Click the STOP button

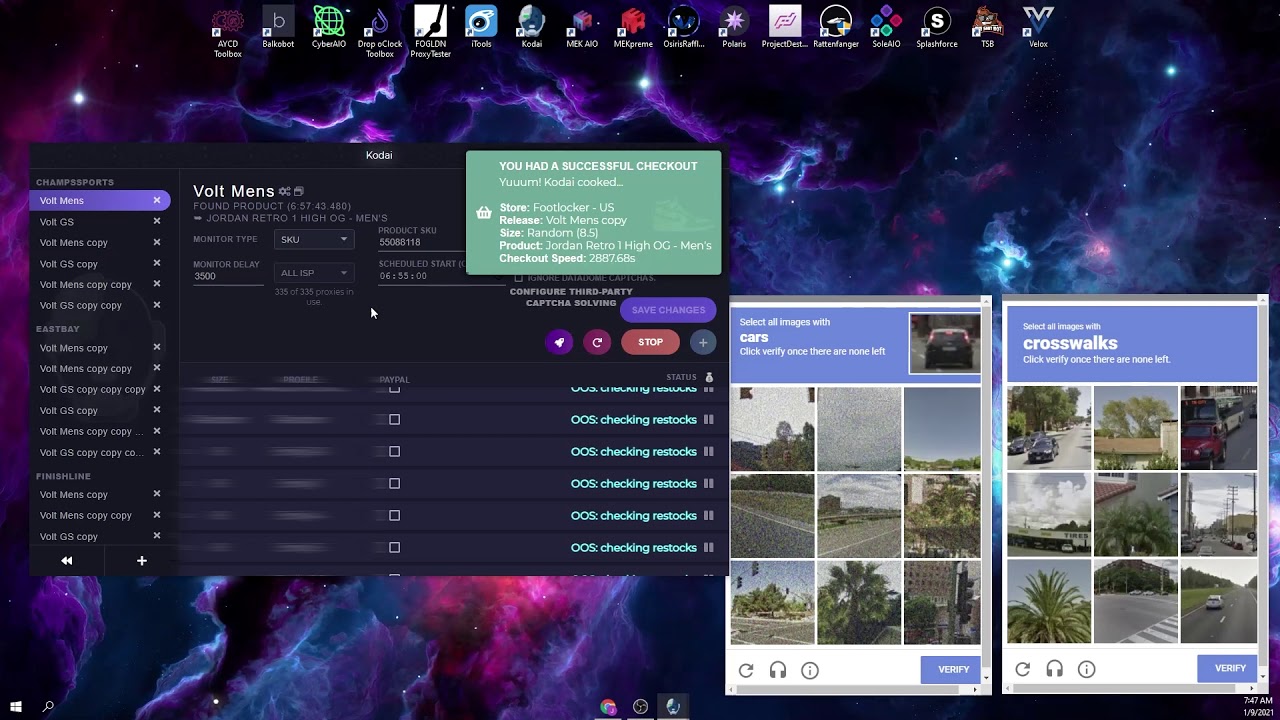click(651, 342)
